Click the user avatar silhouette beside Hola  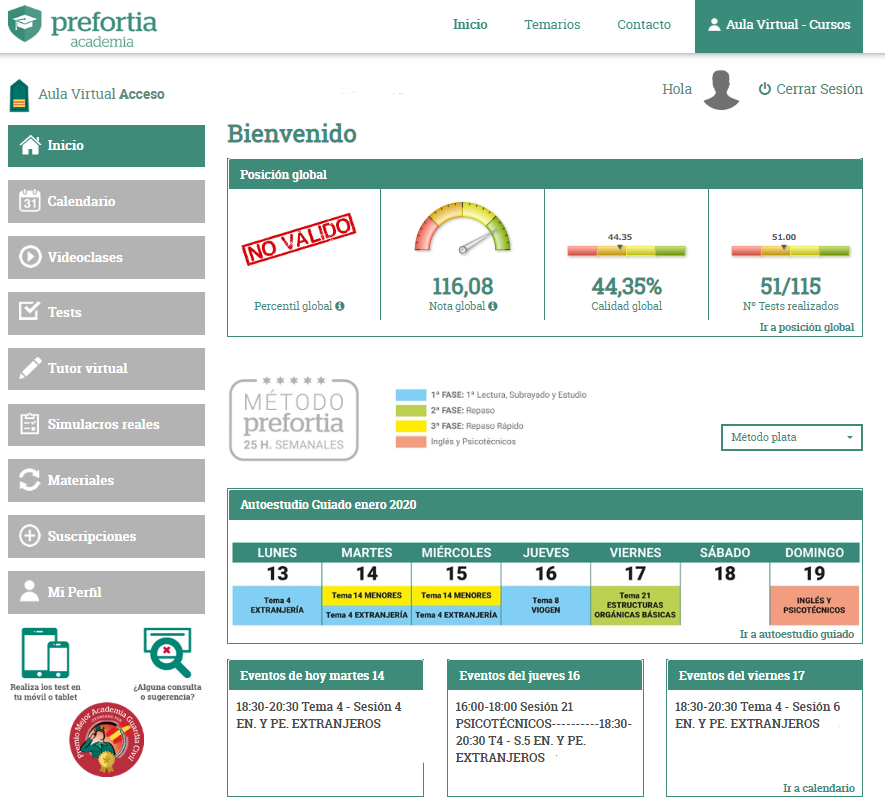(x=721, y=90)
